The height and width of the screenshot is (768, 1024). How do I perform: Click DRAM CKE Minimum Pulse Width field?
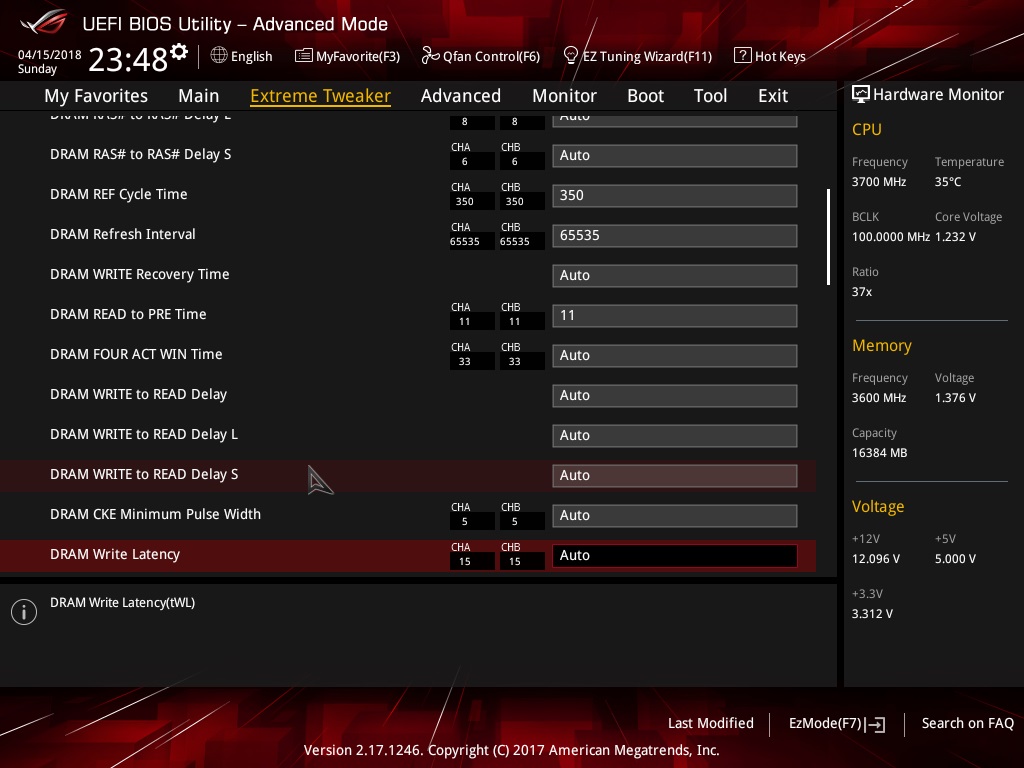pyautogui.click(x=675, y=515)
